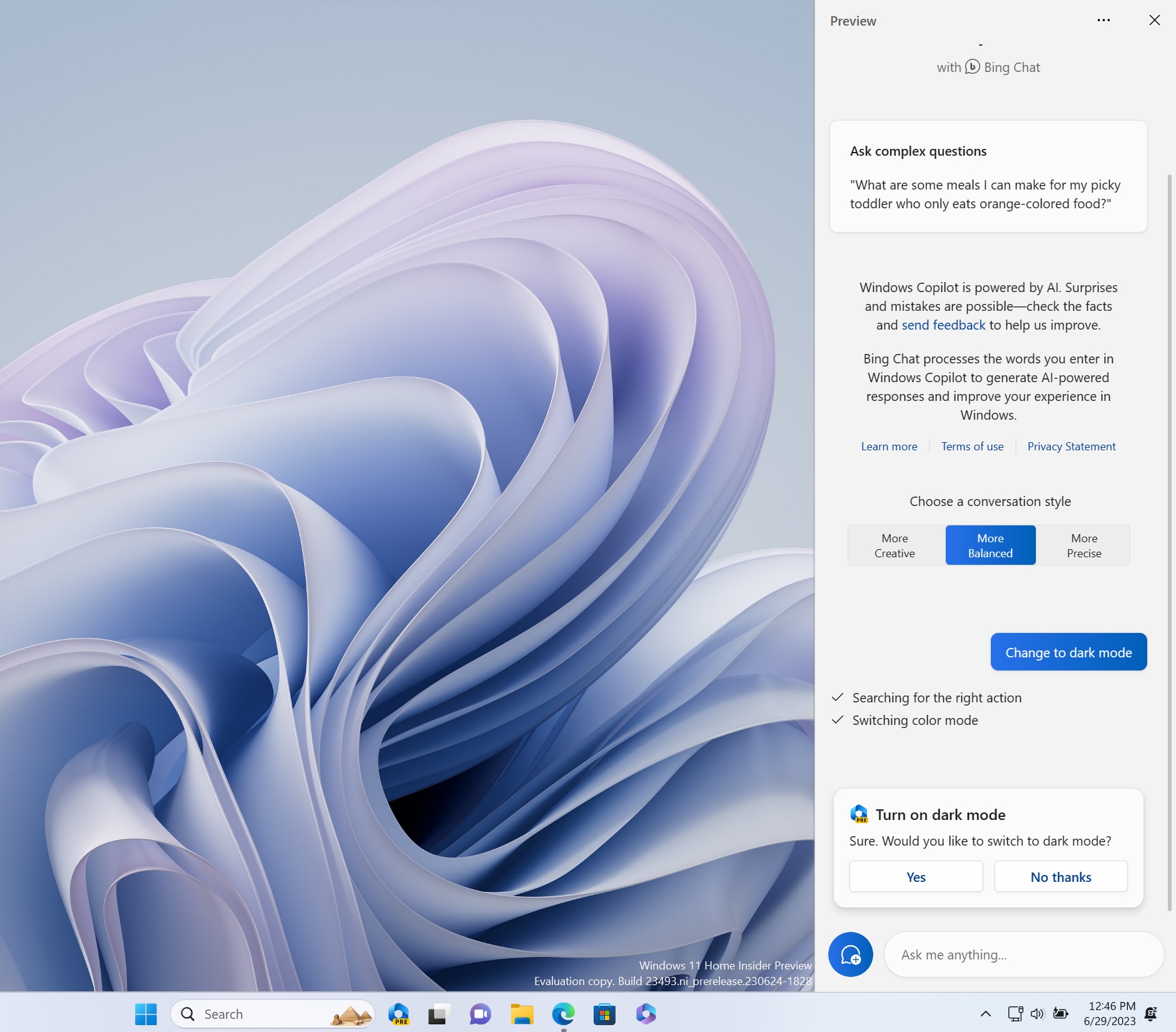
Task: Select the More Creative conversation style
Action: 894,545
